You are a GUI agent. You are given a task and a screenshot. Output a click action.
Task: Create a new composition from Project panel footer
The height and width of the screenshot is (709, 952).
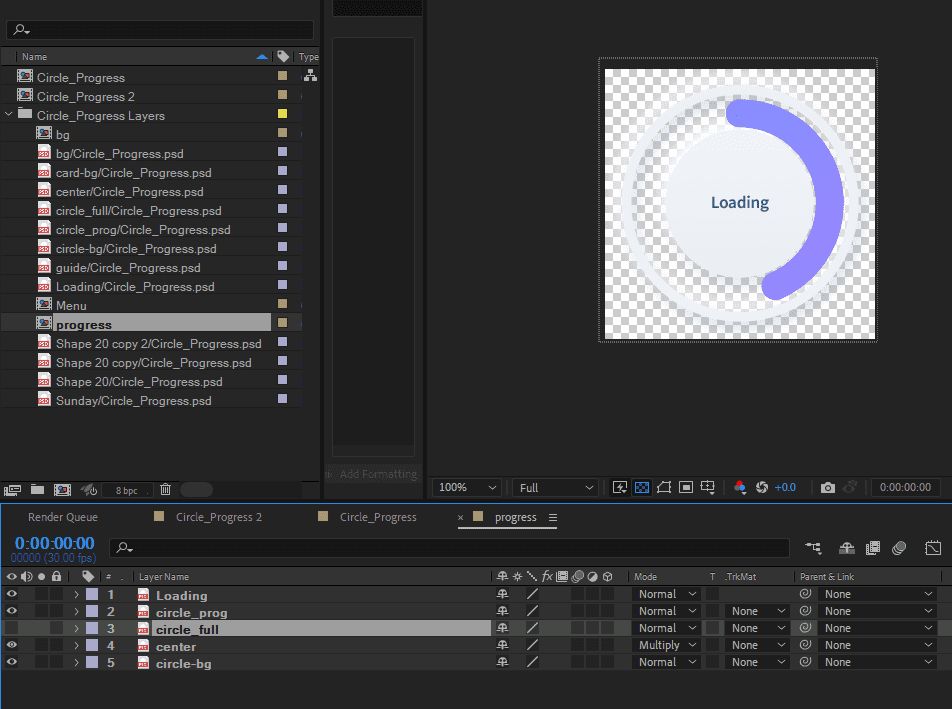[63, 490]
